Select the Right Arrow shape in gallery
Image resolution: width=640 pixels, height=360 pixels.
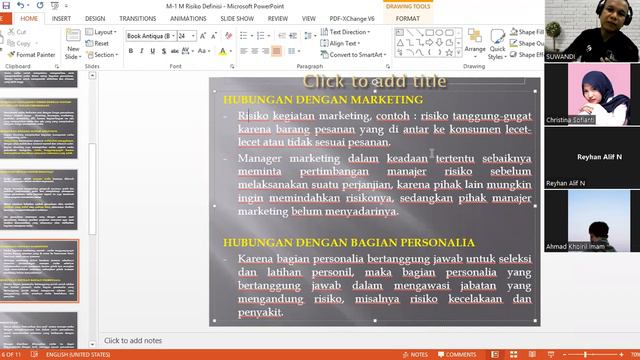pos(429,42)
